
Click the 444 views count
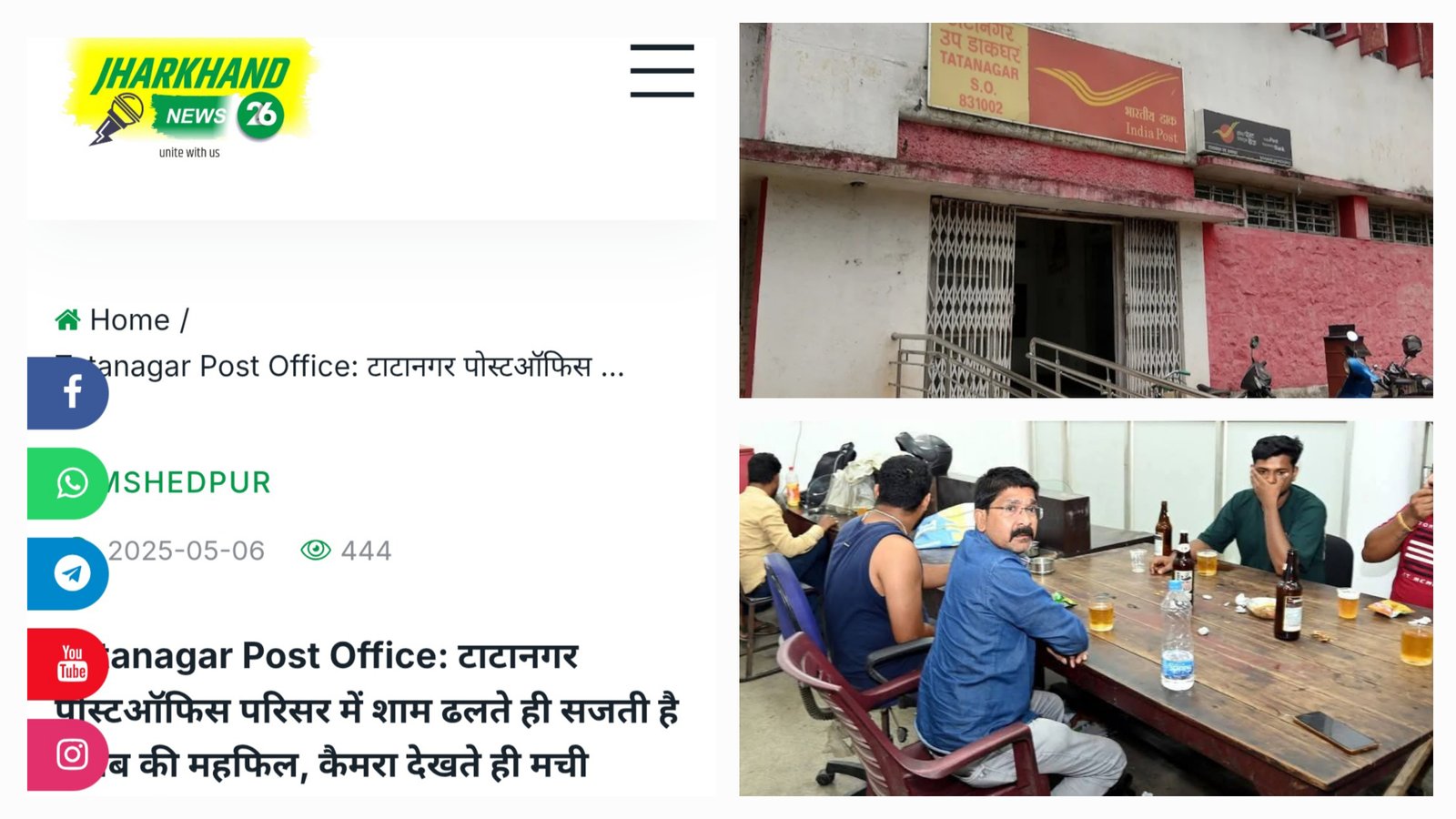click(x=366, y=551)
